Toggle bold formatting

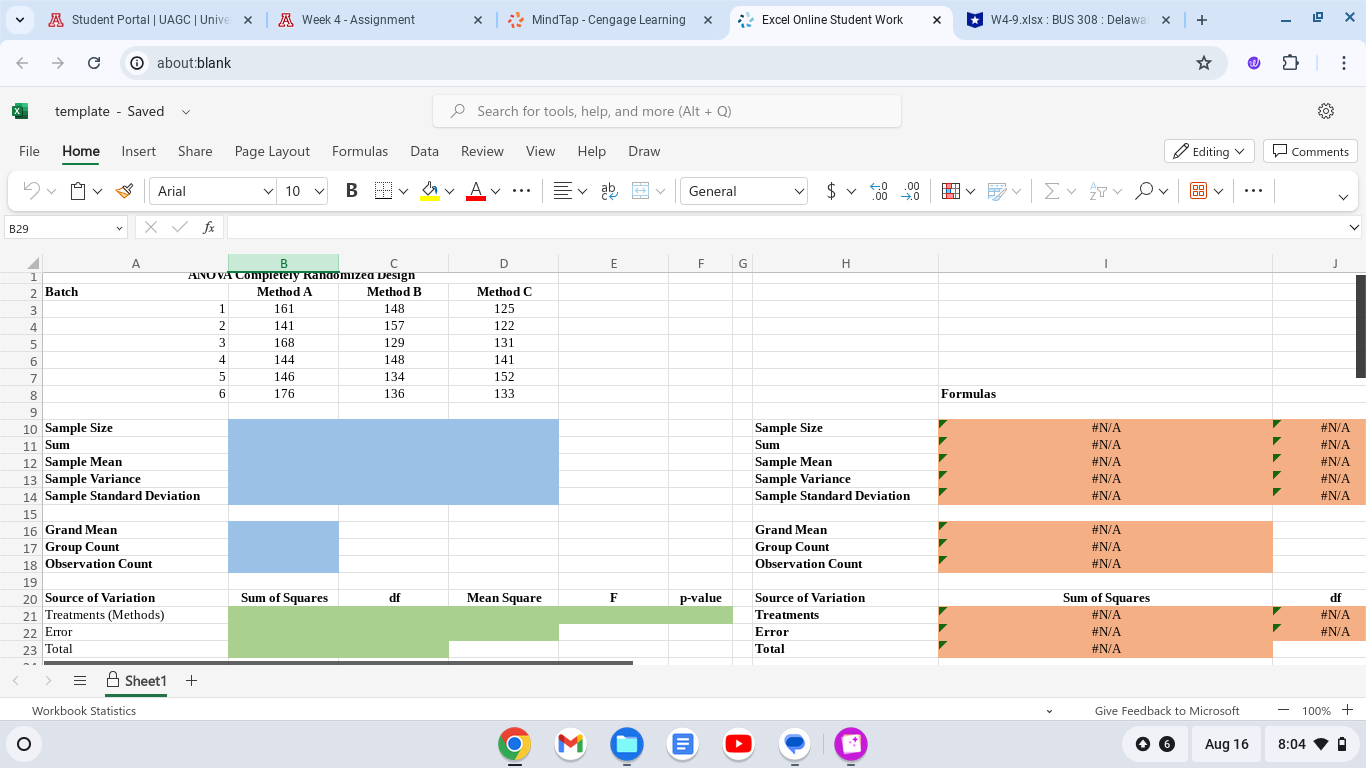click(351, 191)
